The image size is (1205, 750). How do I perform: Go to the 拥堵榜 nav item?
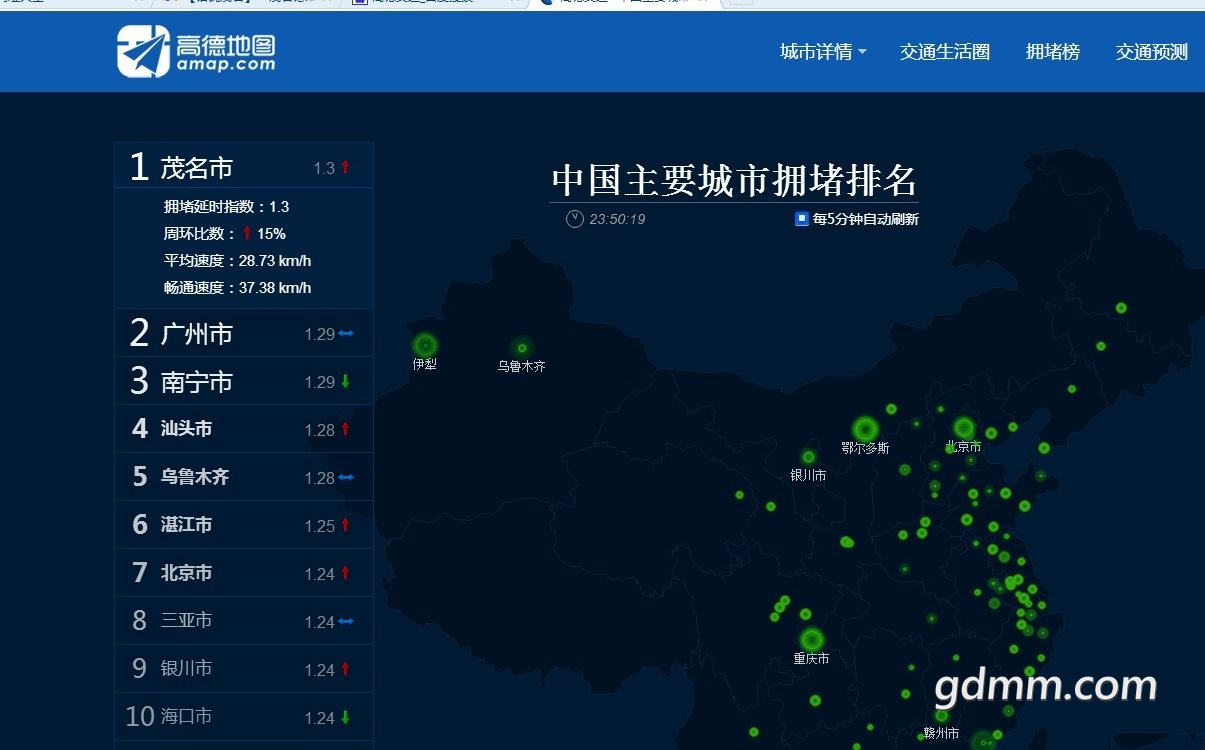coord(1053,52)
